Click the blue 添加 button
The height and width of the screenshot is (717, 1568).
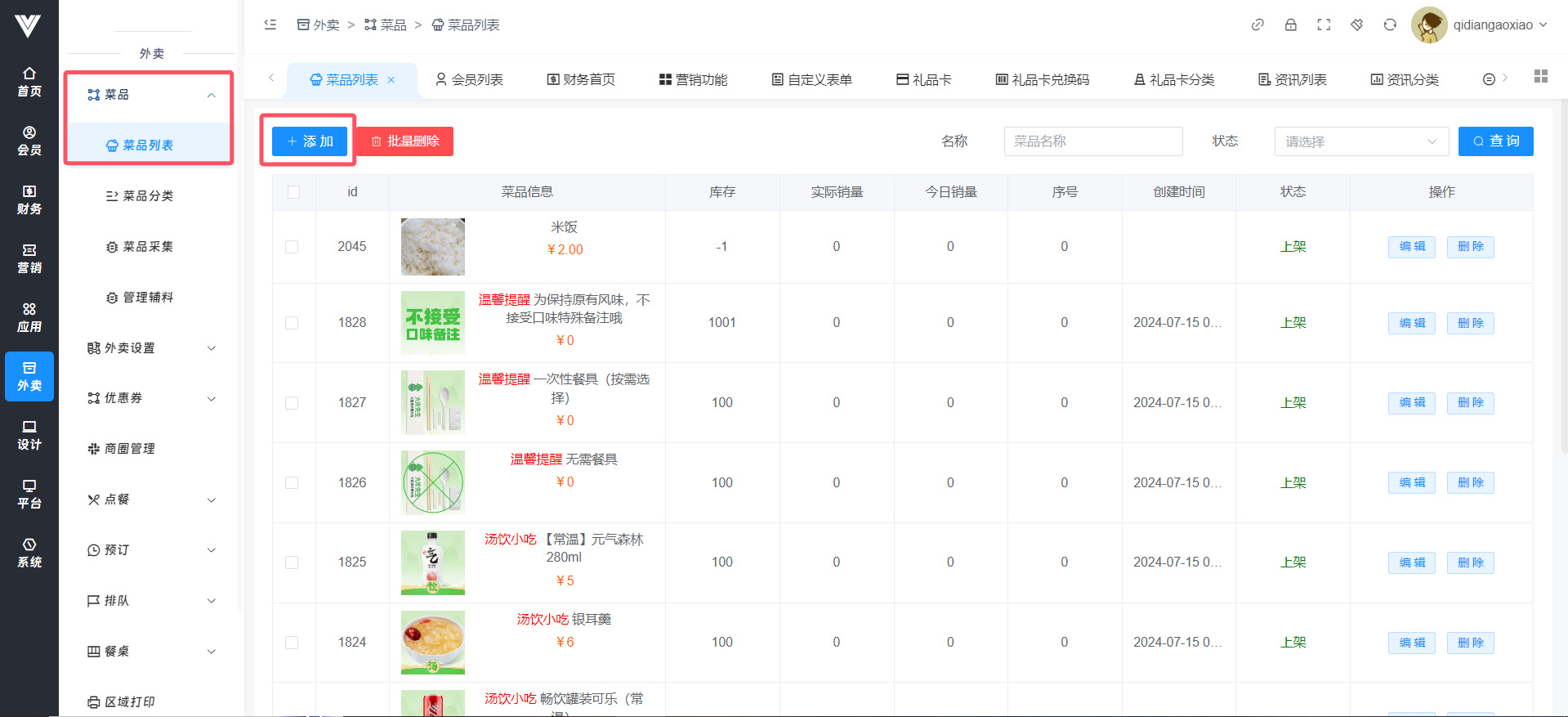tap(310, 141)
